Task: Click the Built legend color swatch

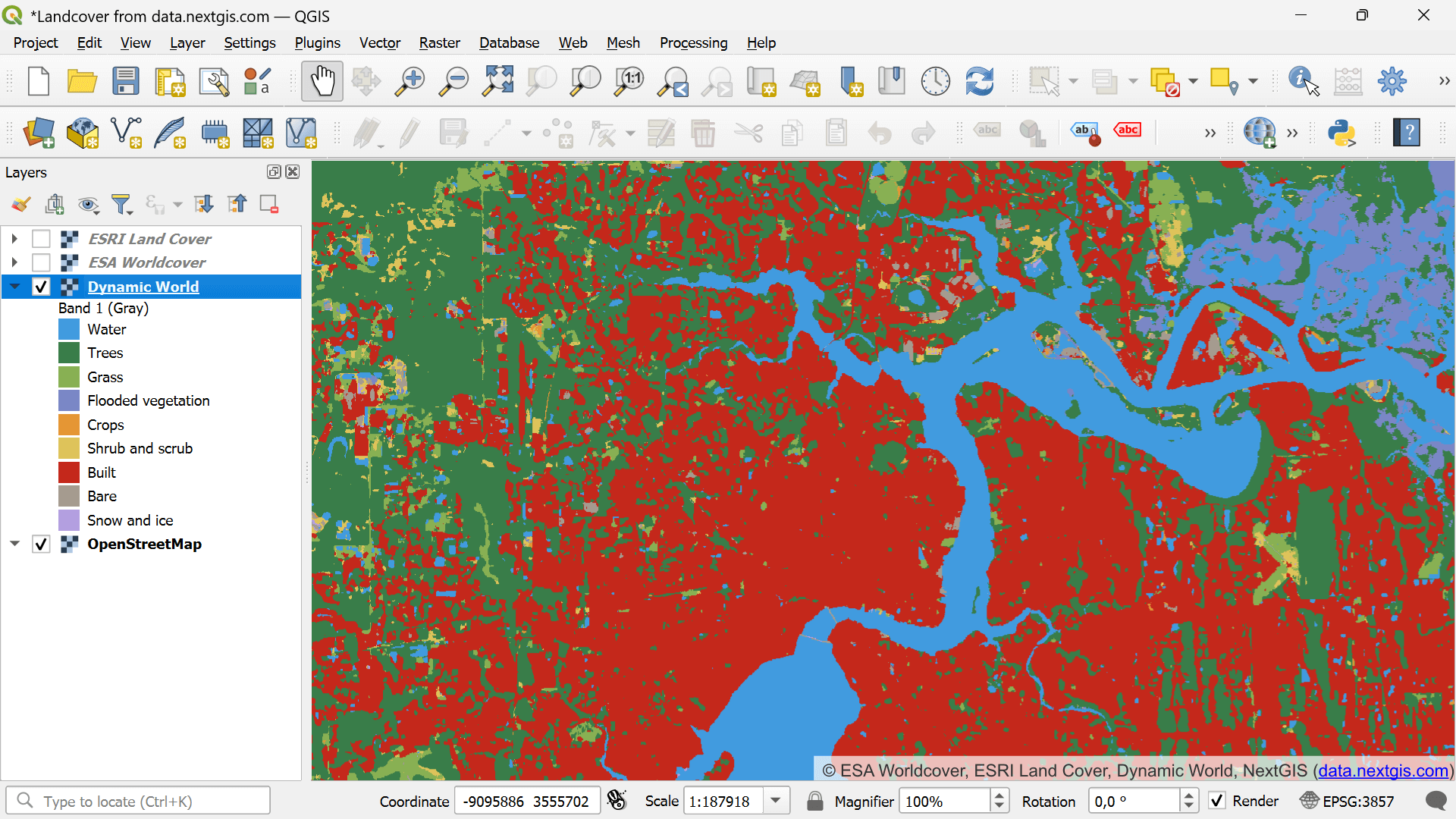Action: (x=69, y=472)
